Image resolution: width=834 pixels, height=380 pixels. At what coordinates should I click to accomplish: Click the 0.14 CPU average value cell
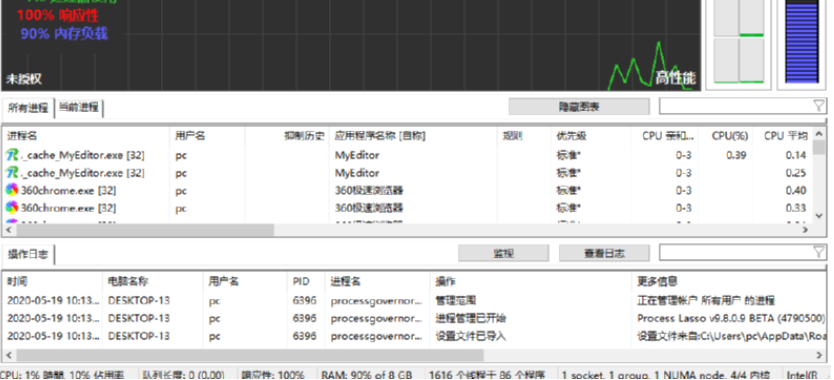[796, 155]
